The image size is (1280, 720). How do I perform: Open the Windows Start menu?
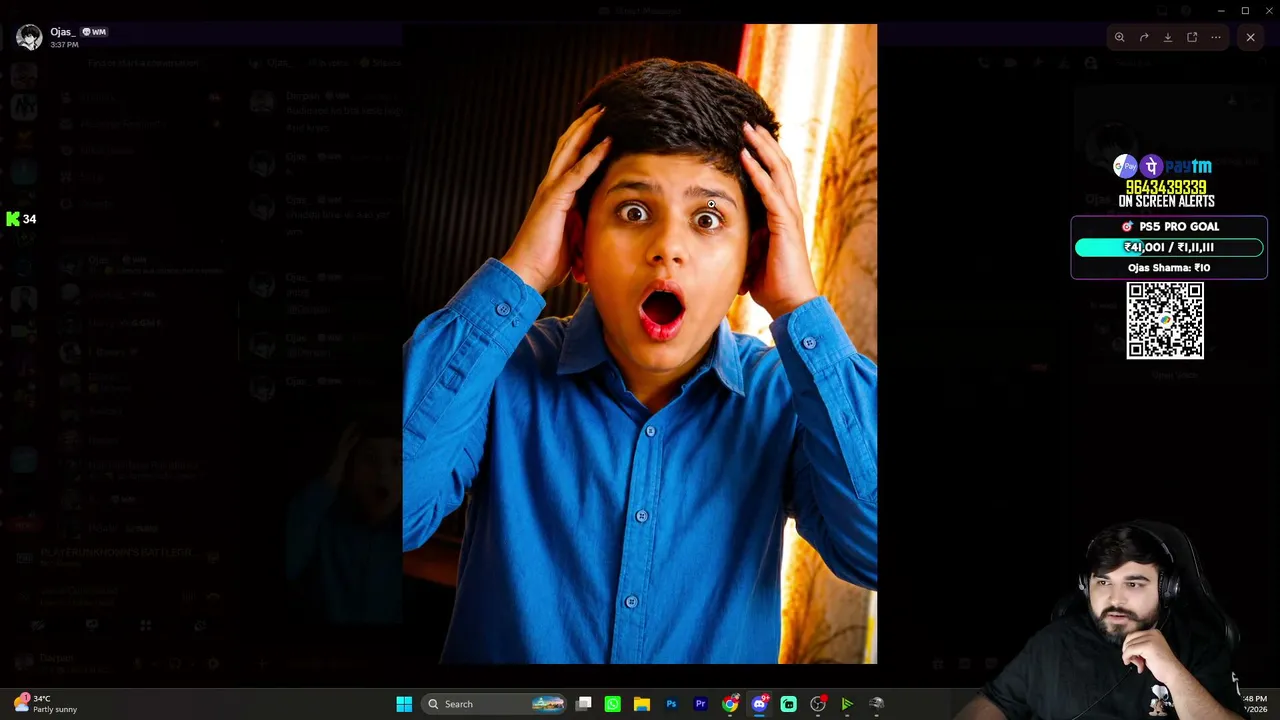tap(404, 704)
